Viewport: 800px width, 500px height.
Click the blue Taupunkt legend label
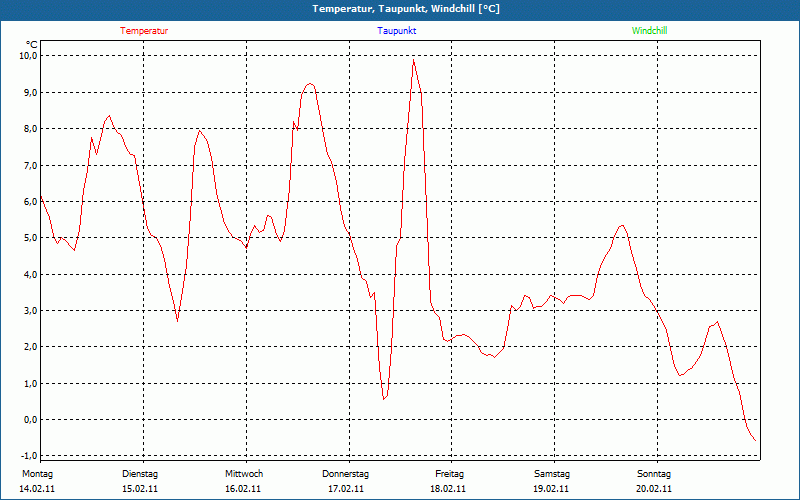[x=397, y=31]
